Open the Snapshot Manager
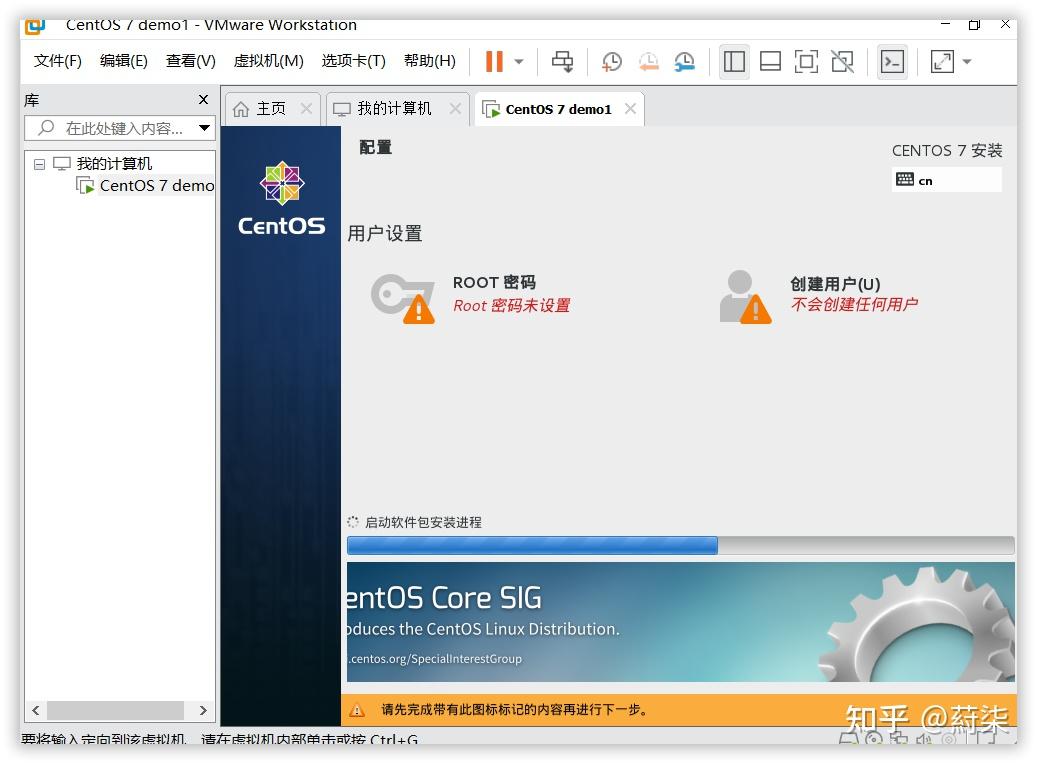Image resolution: width=1037 pixels, height=764 pixels. 684,61
